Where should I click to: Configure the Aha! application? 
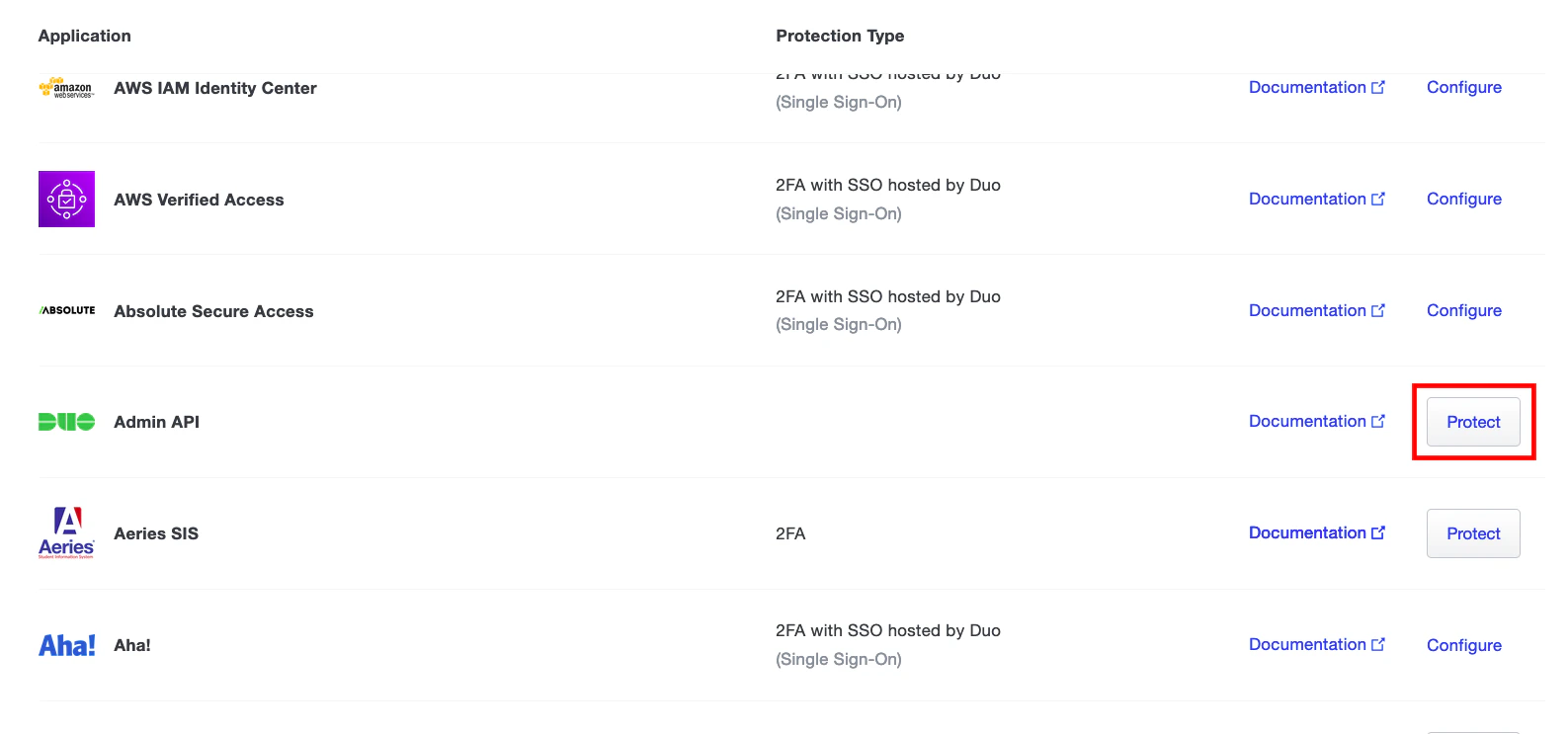pyautogui.click(x=1464, y=644)
